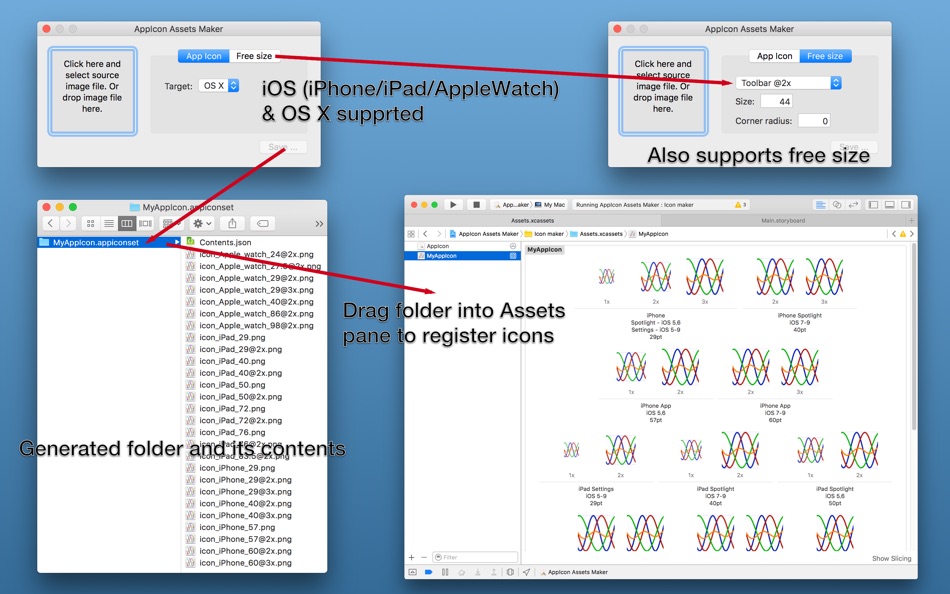Click the pause icon in Xcode debug bar
The height and width of the screenshot is (594, 950).
point(445,572)
